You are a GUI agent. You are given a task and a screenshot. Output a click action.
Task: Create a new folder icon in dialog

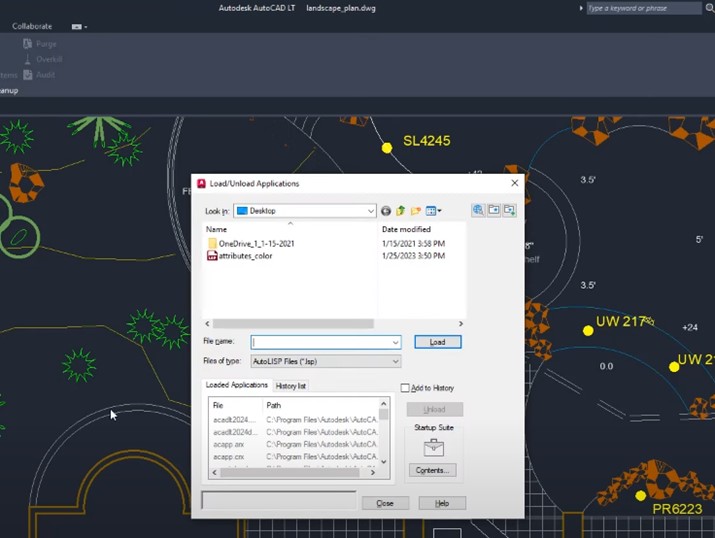415,211
